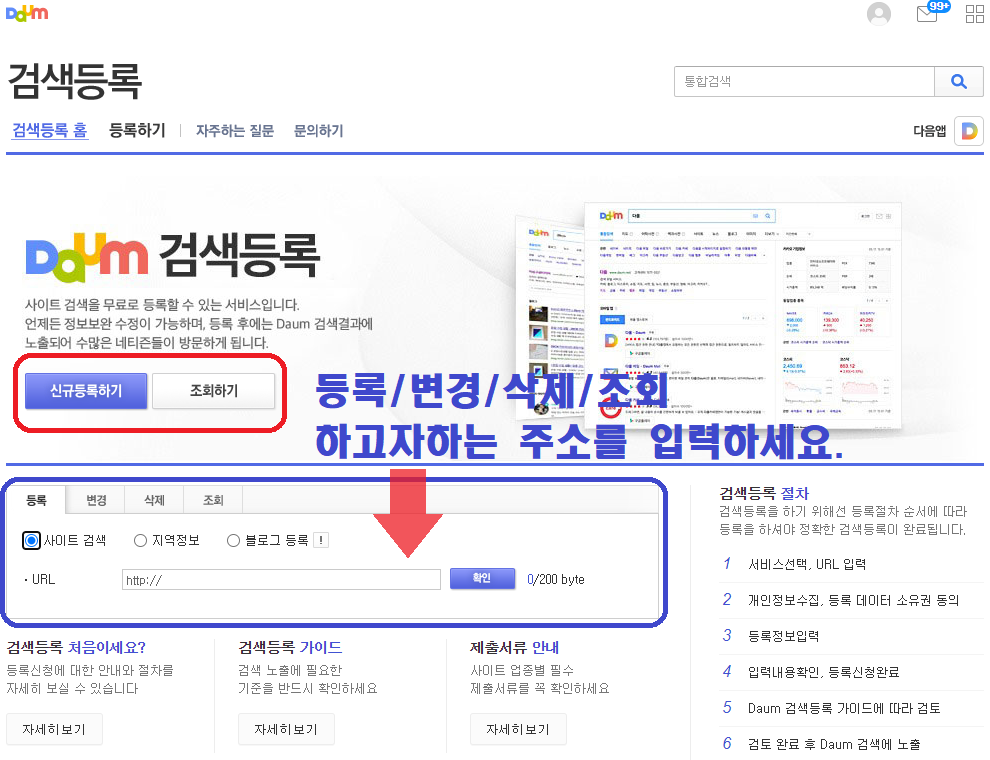This screenshot has width=990, height=760.
Task: Switch to the 조회 tab
Action: [x=213, y=500]
